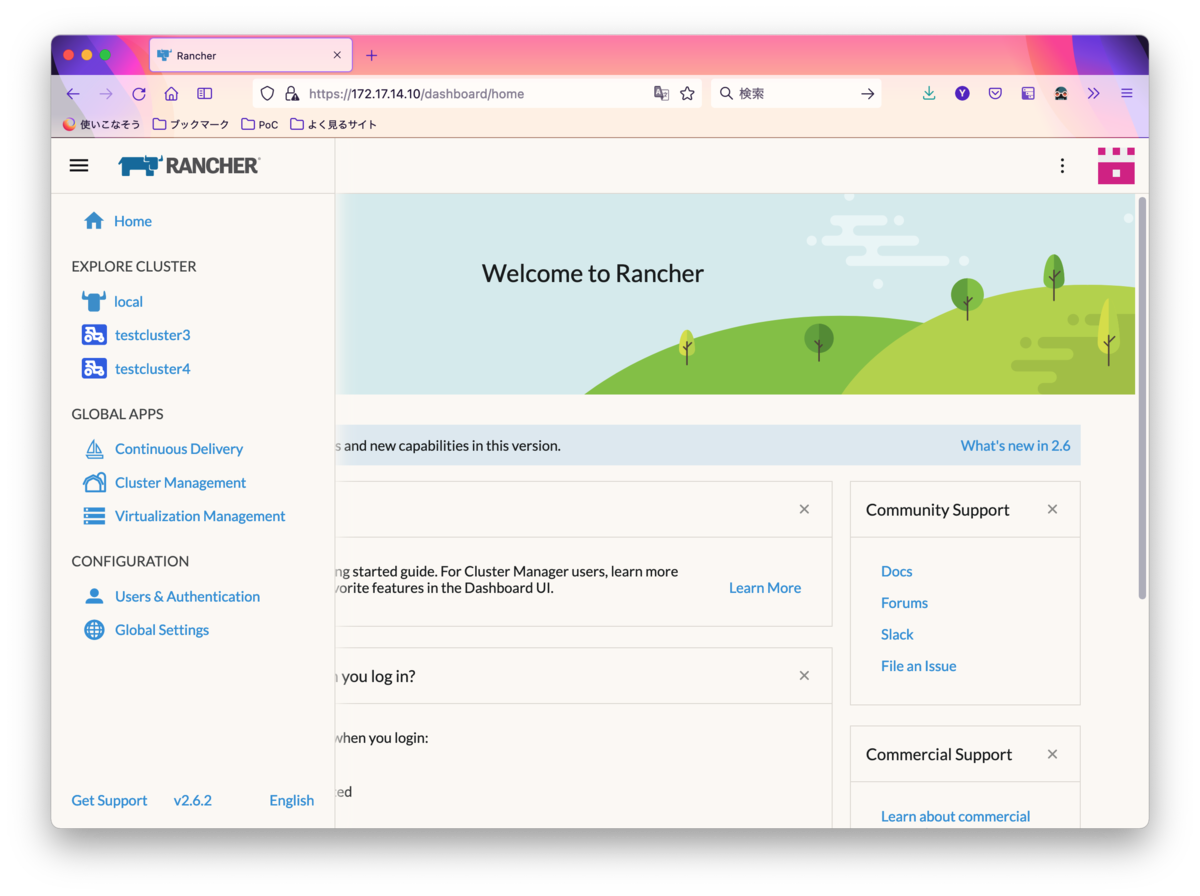Click the browser home button
The width and height of the screenshot is (1200, 896).
171,94
